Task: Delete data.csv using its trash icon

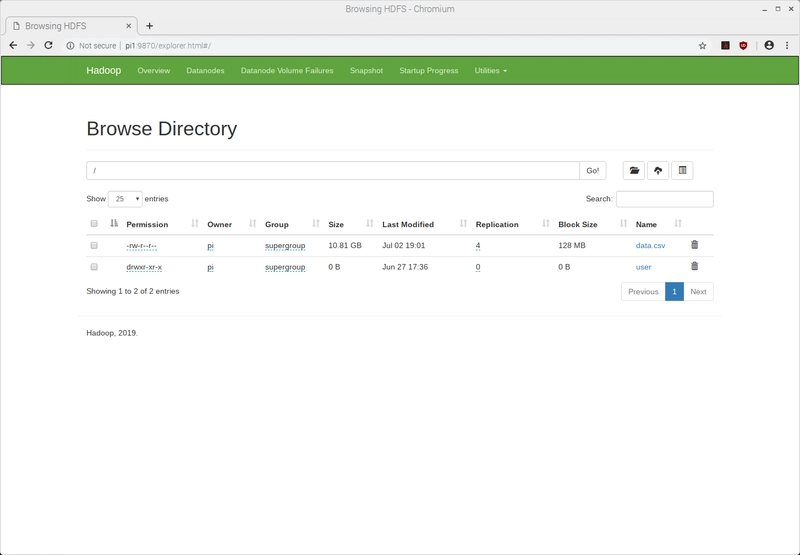Action: (694, 245)
